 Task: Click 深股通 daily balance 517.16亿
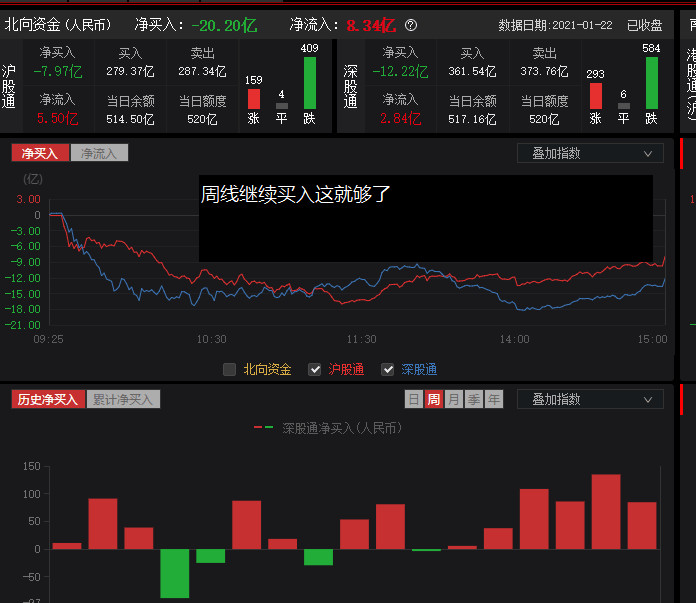click(x=472, y=119)
